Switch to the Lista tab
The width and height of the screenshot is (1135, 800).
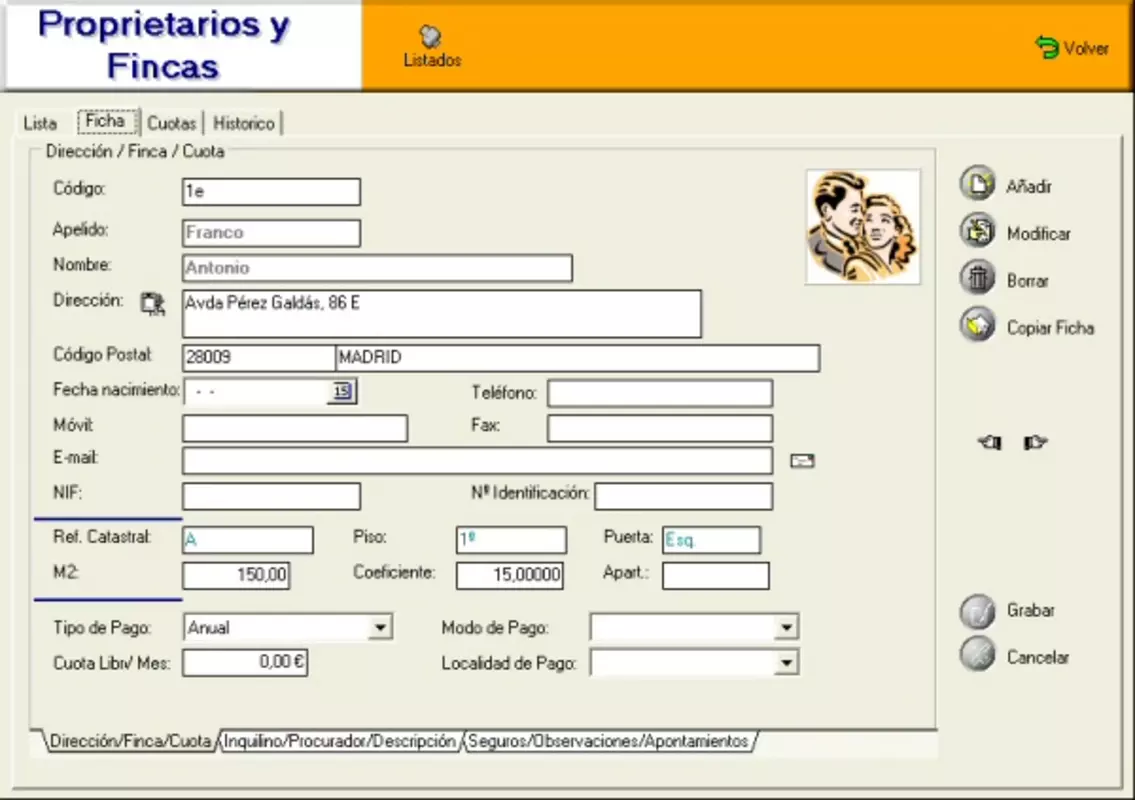tap(40, 123)
